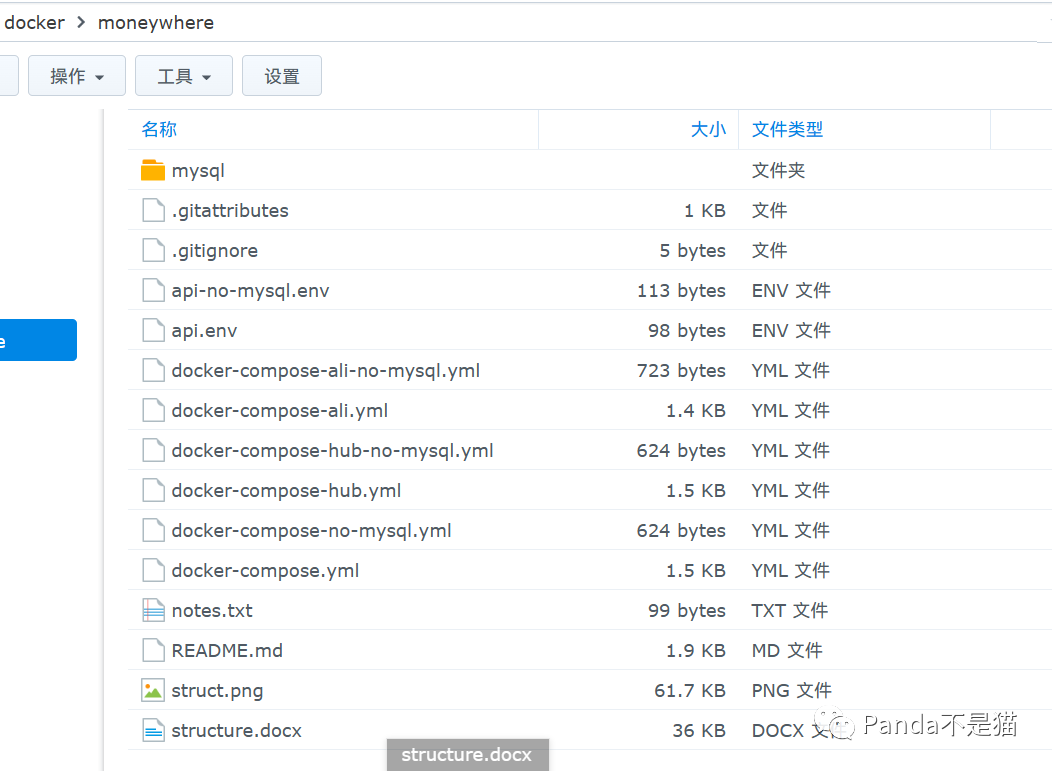Click the docker-compose-hub.yml file icon

153,491
